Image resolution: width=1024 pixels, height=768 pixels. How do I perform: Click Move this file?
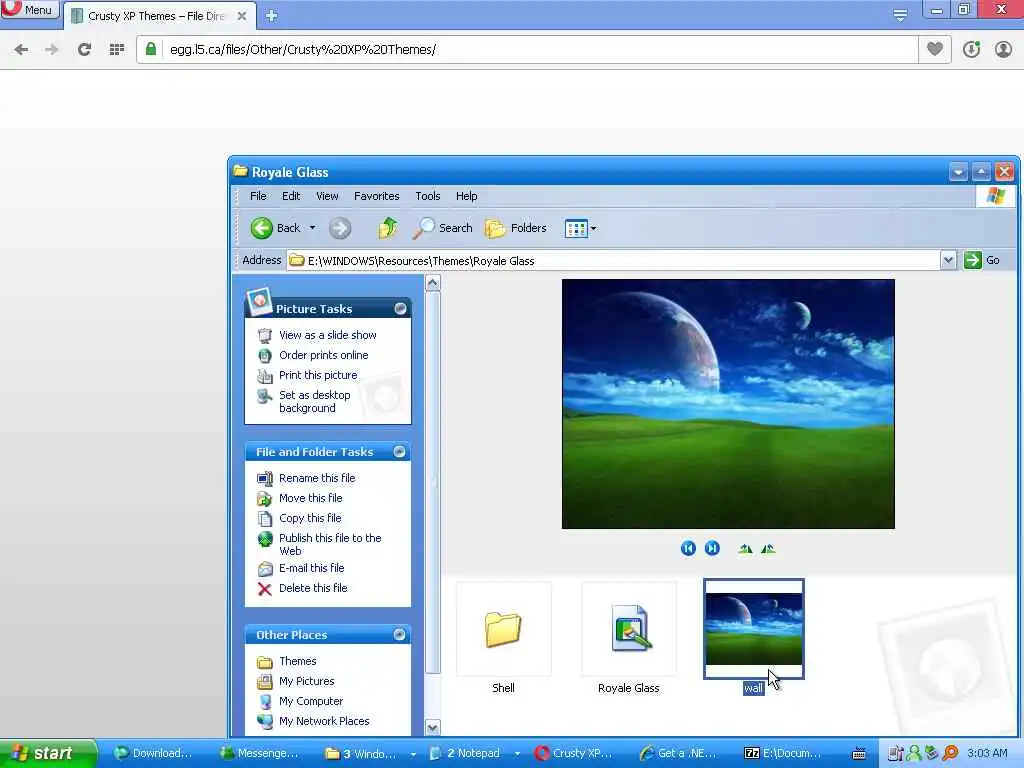coord(310,498)
